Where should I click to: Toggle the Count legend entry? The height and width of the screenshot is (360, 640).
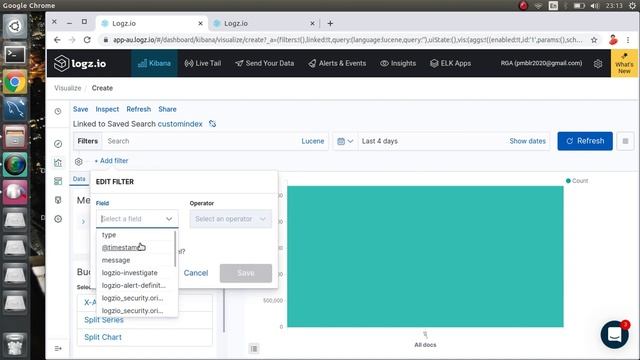pos(577,181)
